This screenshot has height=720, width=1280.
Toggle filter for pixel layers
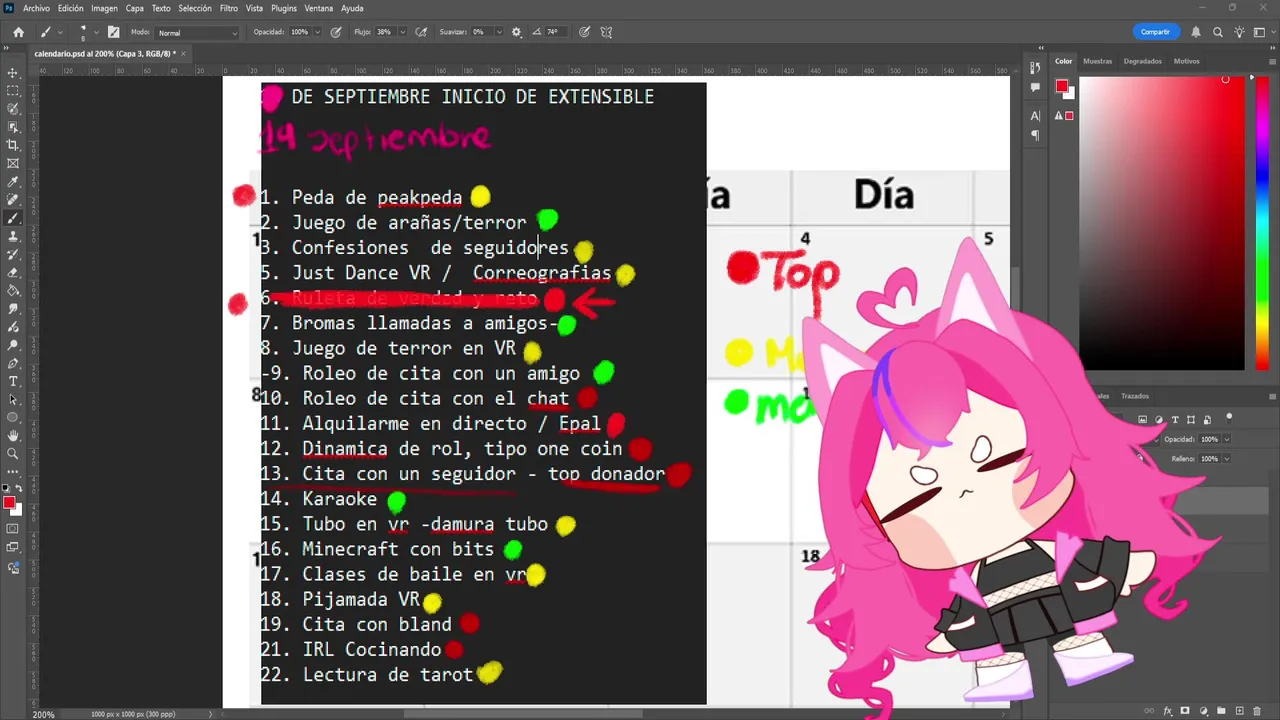tap(1143, 420)
